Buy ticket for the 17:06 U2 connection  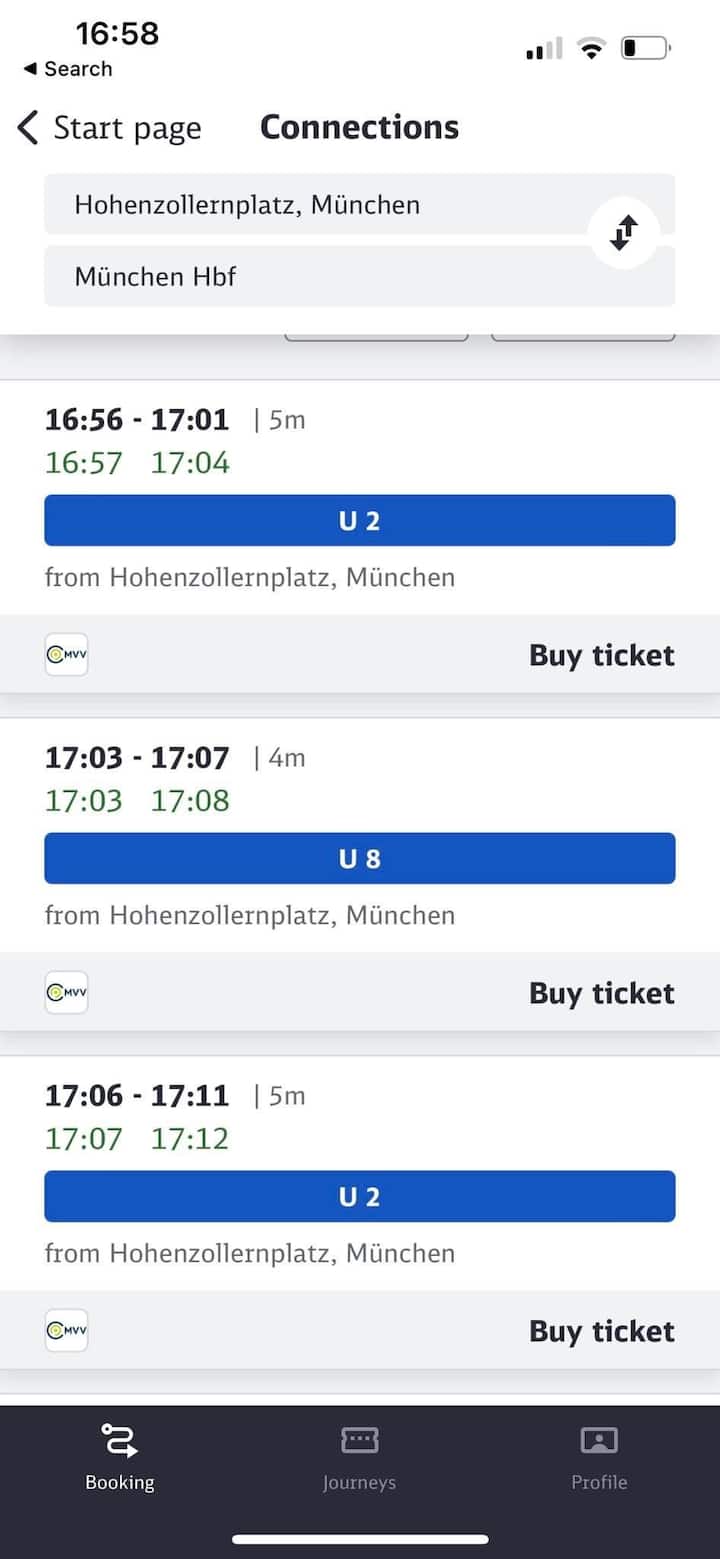pos(601,1331)
